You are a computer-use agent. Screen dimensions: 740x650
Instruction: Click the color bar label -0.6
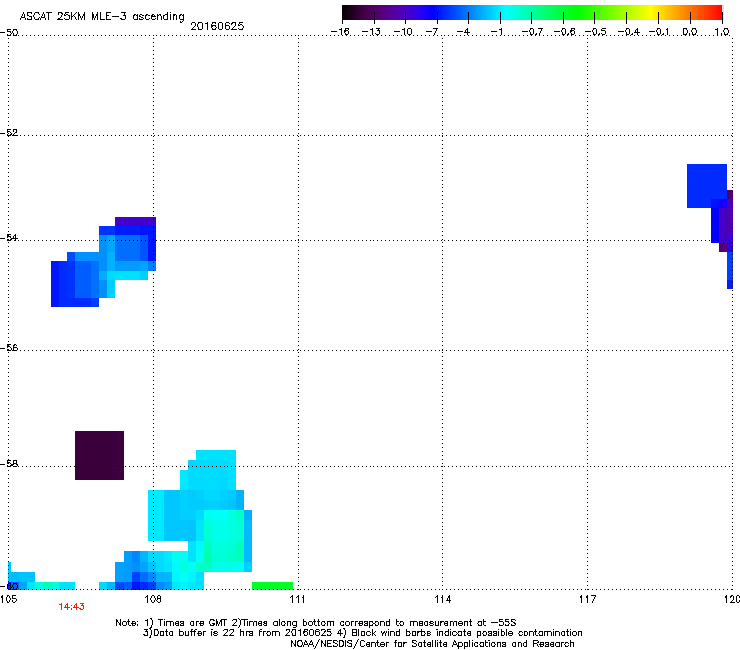coord(564,32)
